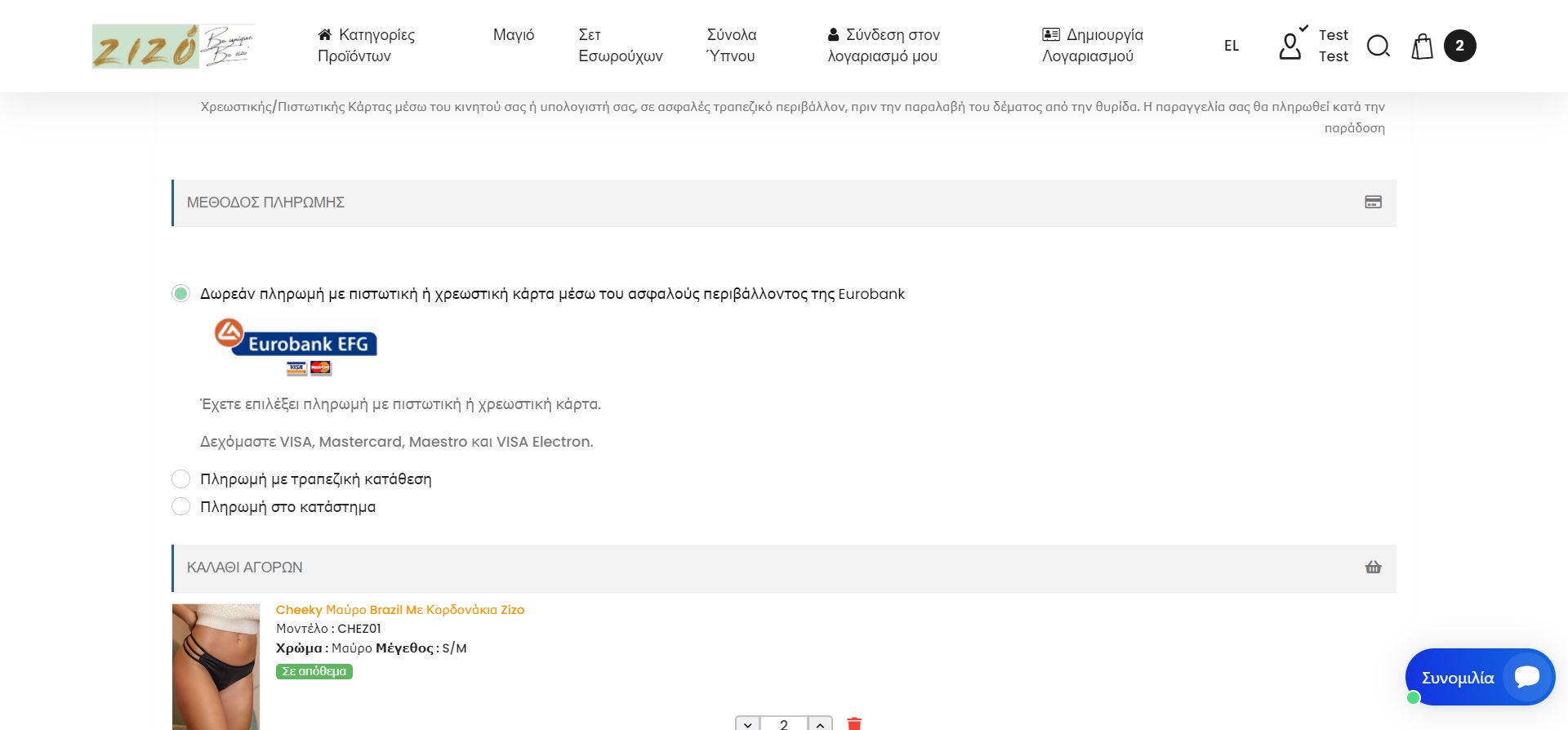The height and width of the screenshot is (730, 1568).
Task: Delete the cart item with trash icon
Action: click(854, 723)
